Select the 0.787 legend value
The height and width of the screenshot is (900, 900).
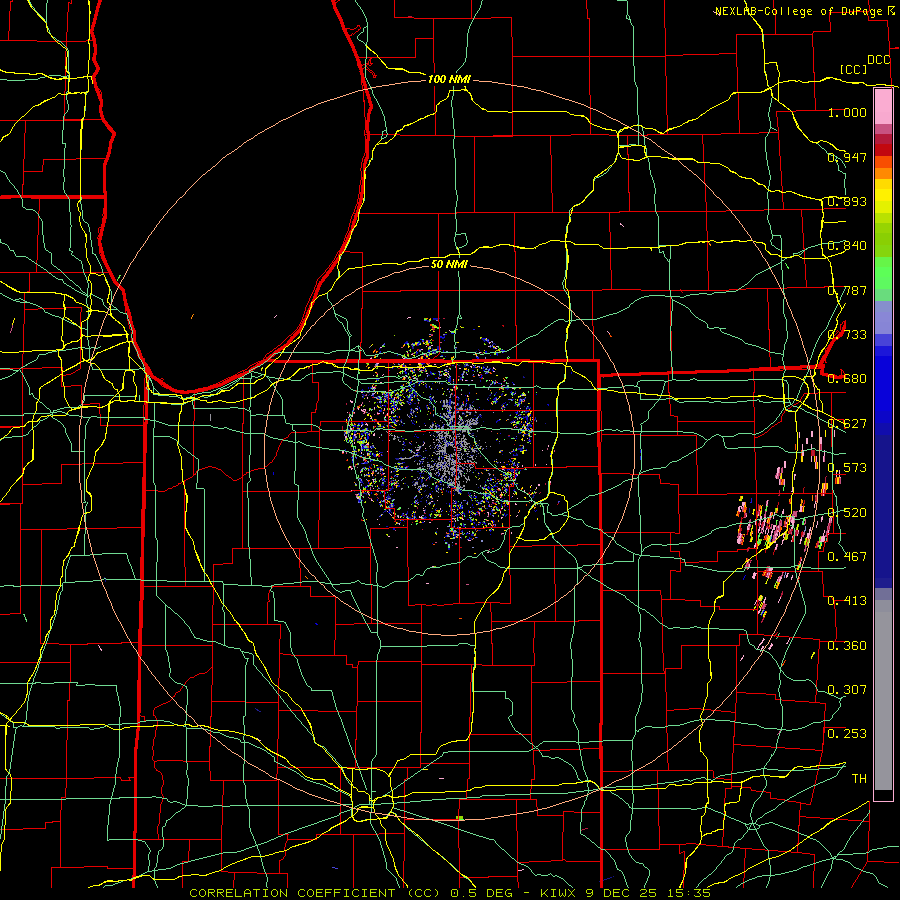pyautogui.click(x=847, y=290)
